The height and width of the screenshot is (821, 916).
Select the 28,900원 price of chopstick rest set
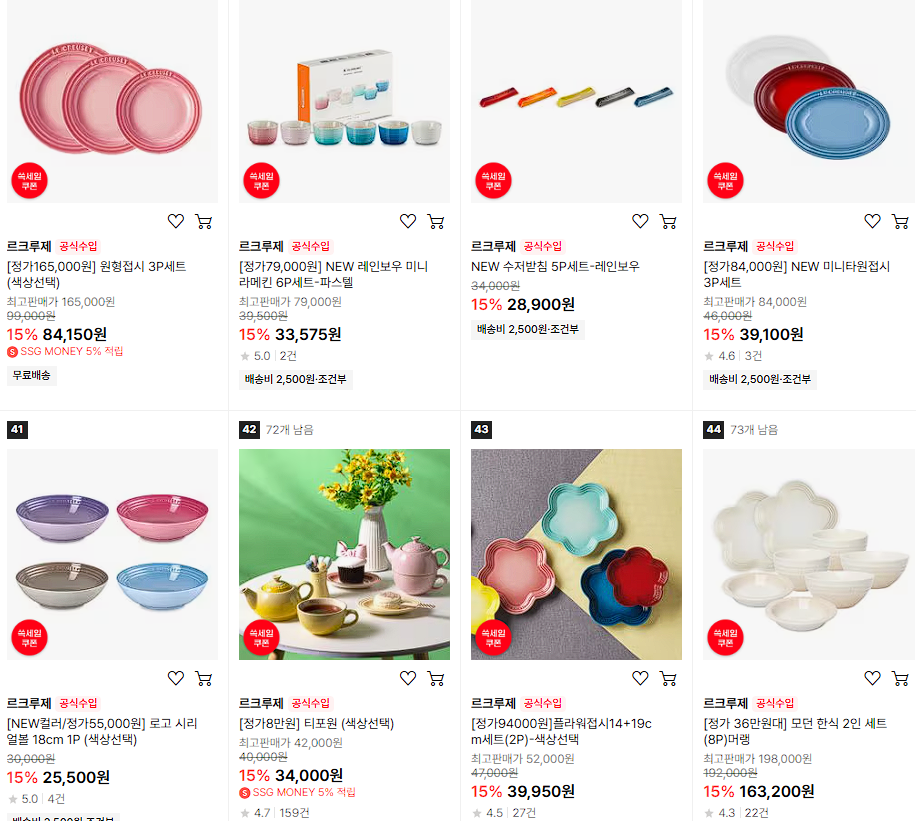(x=541, y=304)
